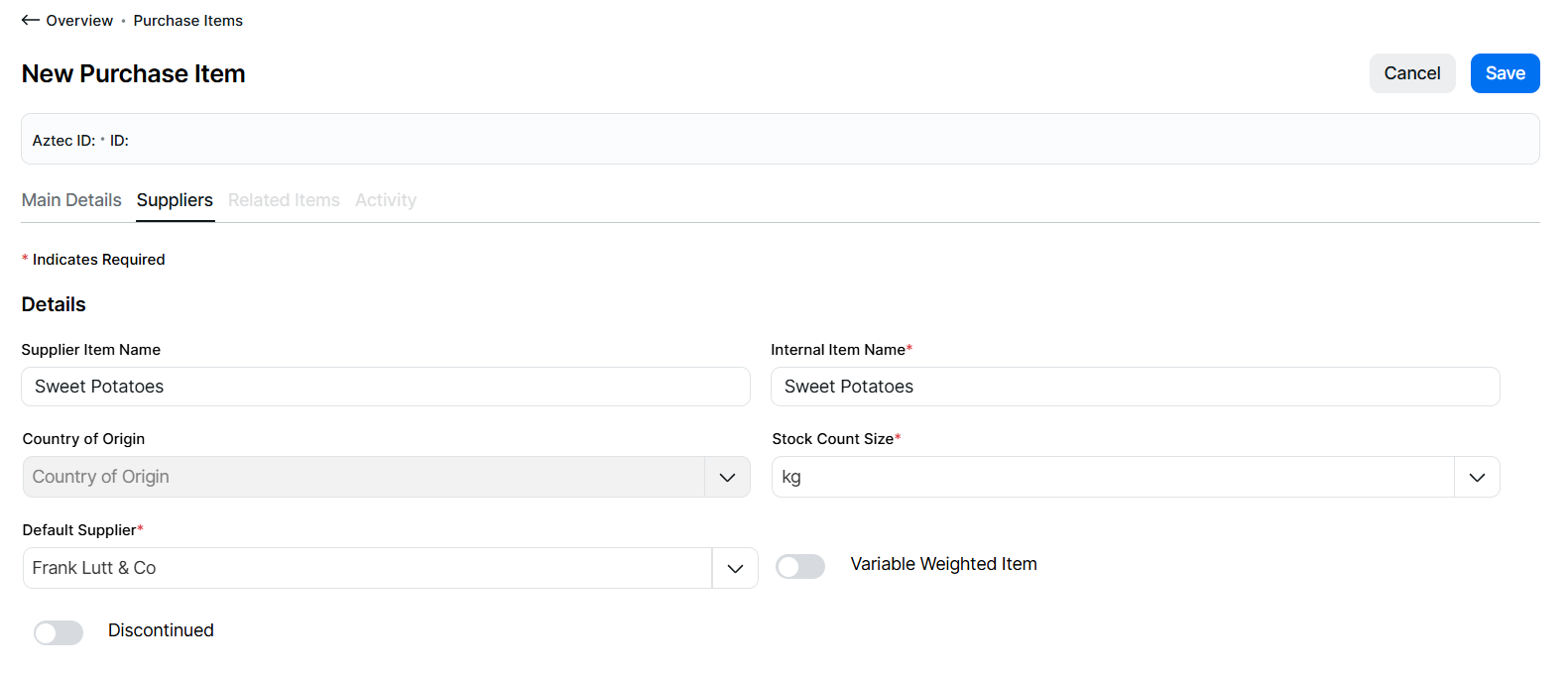Enable the Variable Weighted Item toggle
The height and width of the screenshot is (675, 1568).
800,566
